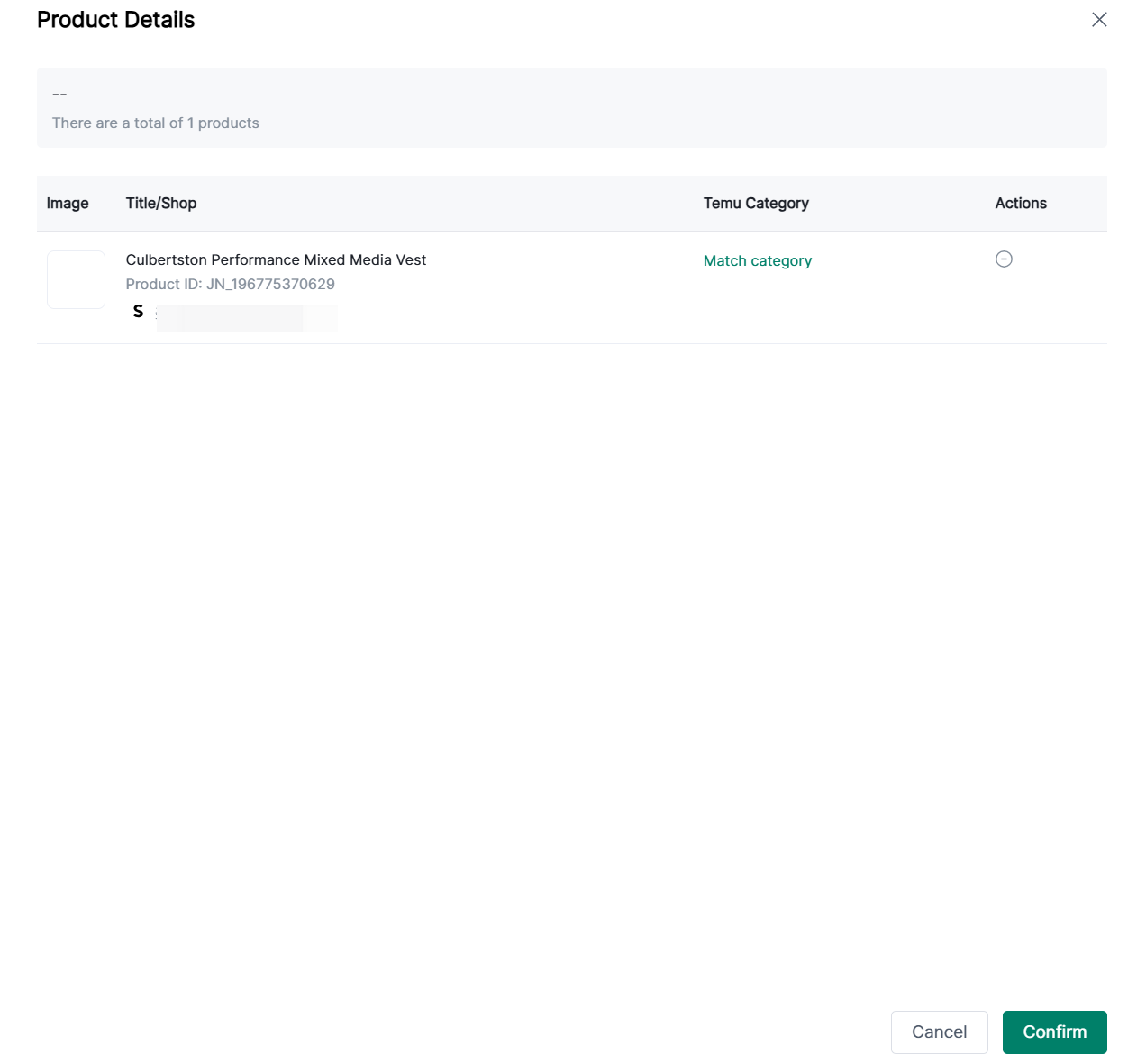
Task: Click the Product ID JN_196775370629 text
Action: [230, 284]
